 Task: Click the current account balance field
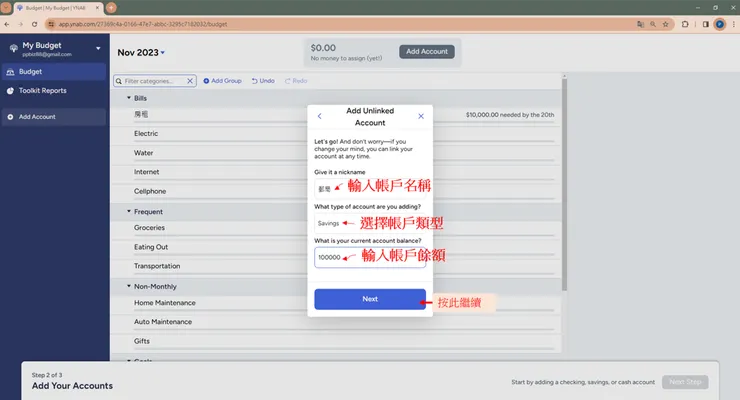pos(370,258)
